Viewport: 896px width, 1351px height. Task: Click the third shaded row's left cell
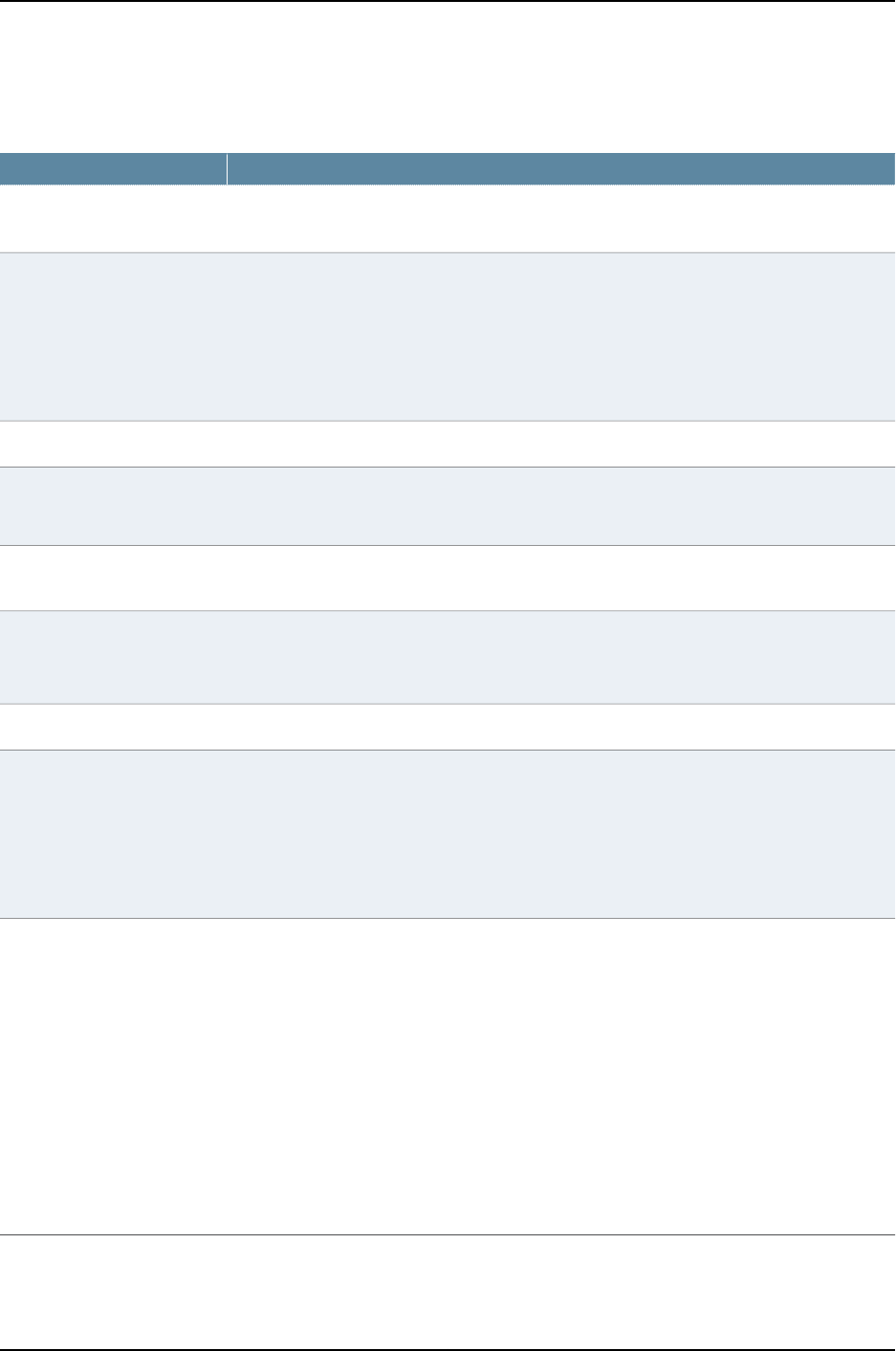click(x=113, y=657)
